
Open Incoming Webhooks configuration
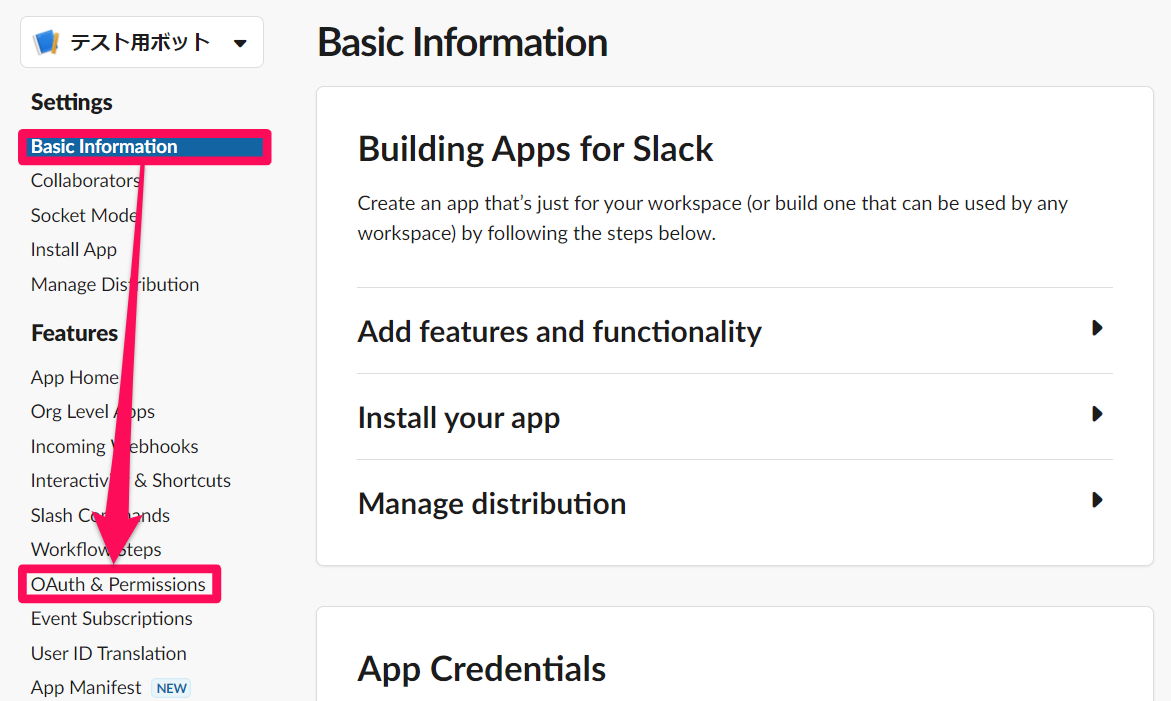coord(114,446)
